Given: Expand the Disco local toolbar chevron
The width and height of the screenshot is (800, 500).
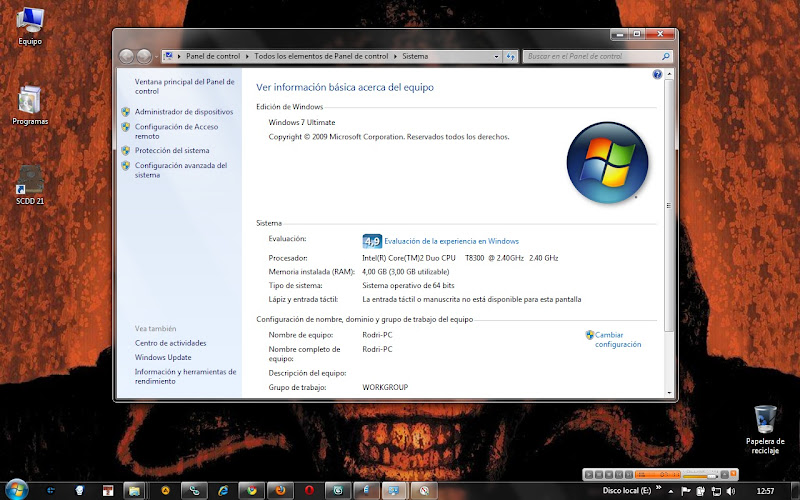Looking at the screenshot, I should (659, 487).
